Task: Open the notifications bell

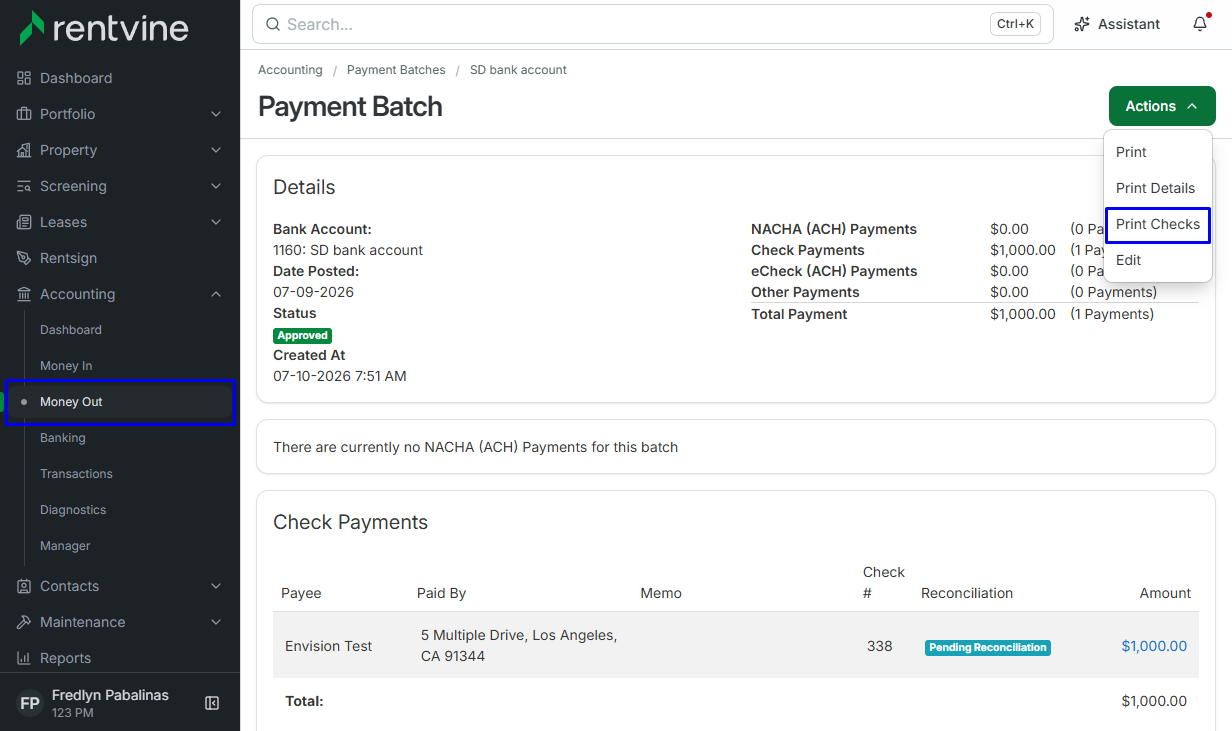Action: tap(1200, 24)
